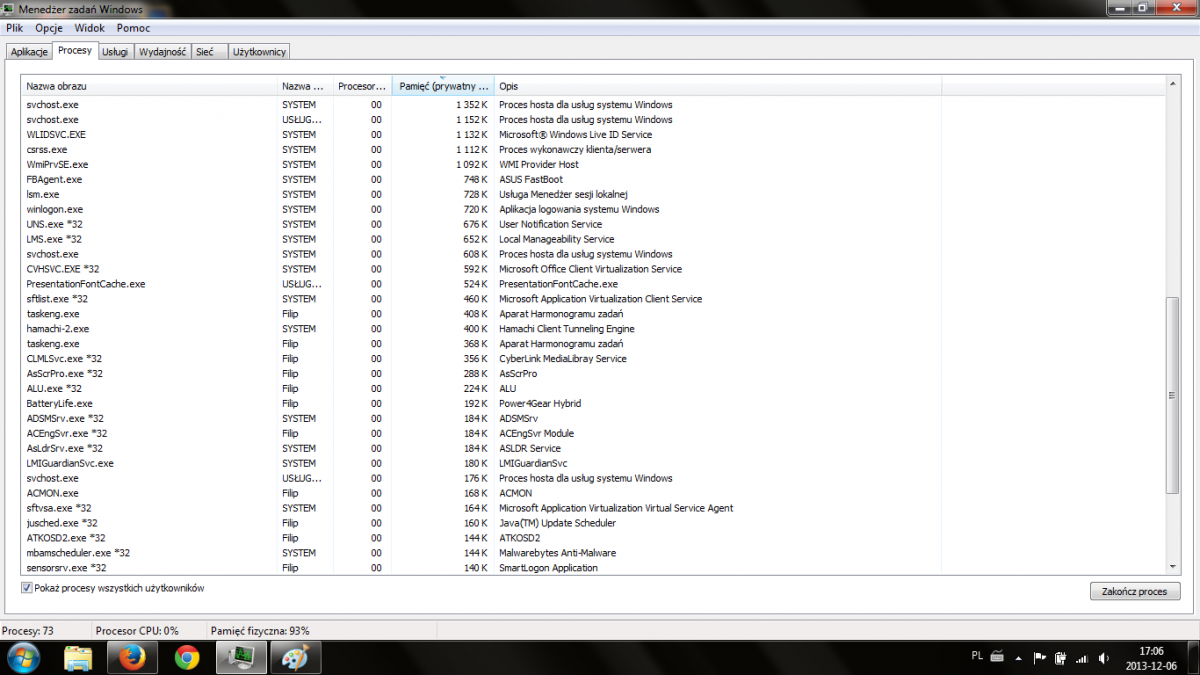Select the WmiPrvSE.exe process
1200x675 pixels.
pos(594,164)
